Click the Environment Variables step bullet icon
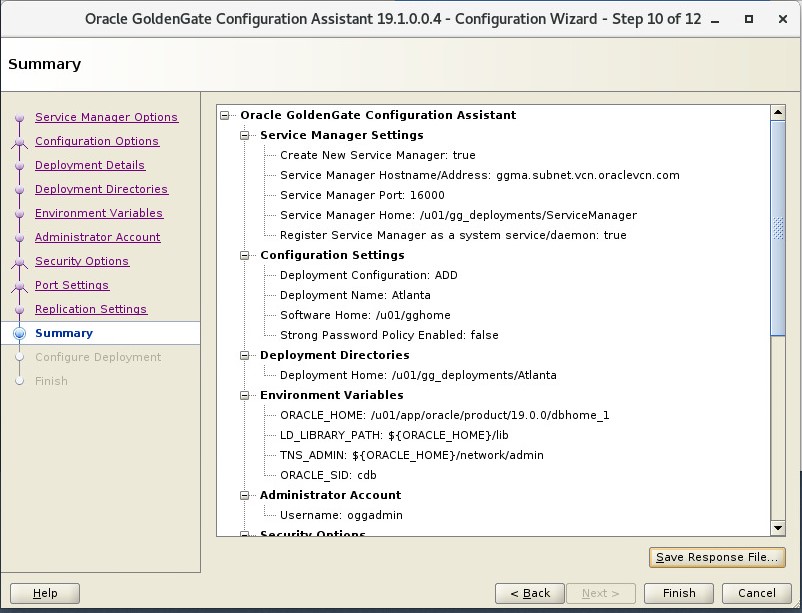Viewport: 802px width, 613px height. pos(19,214)
